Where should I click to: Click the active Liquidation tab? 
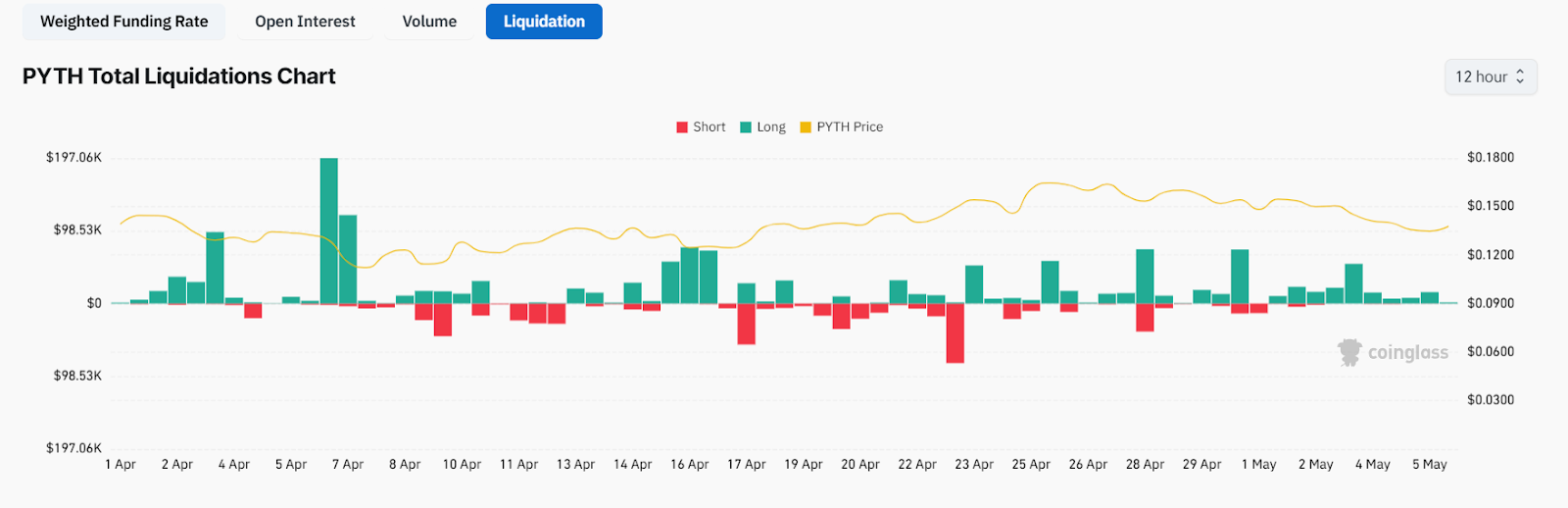(544, 22)
